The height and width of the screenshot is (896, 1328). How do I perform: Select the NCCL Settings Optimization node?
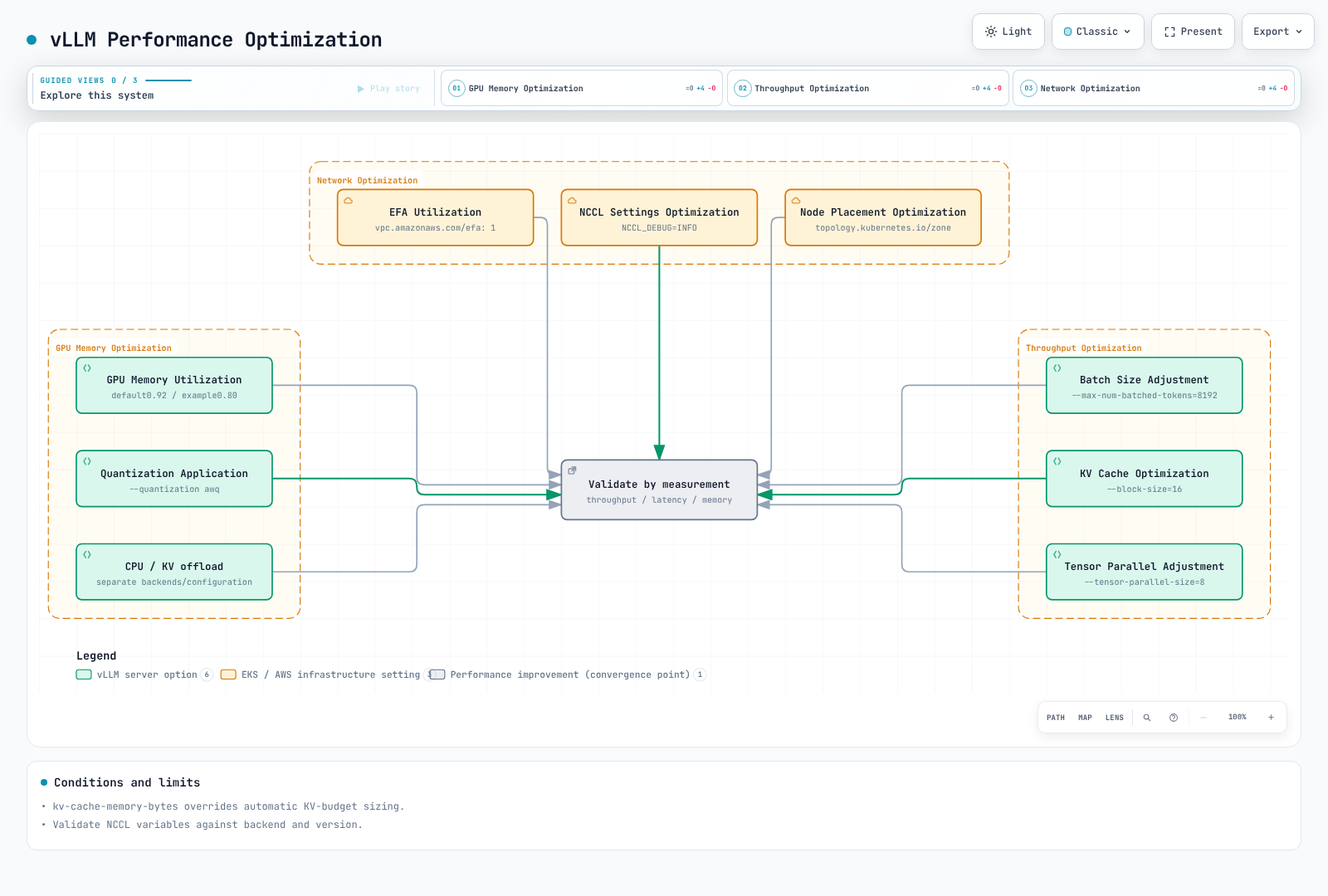pos(659,217)
